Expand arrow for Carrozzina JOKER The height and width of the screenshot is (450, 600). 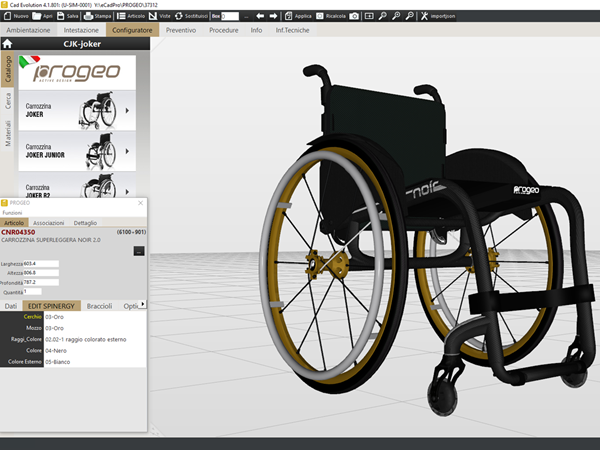127,111
